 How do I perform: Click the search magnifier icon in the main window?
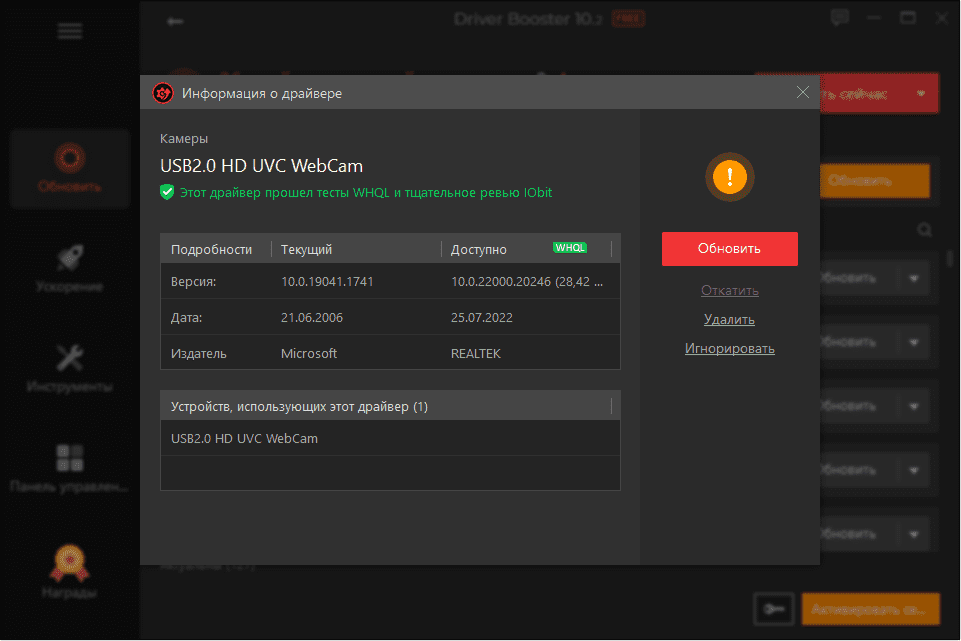[x=924, y=230]
